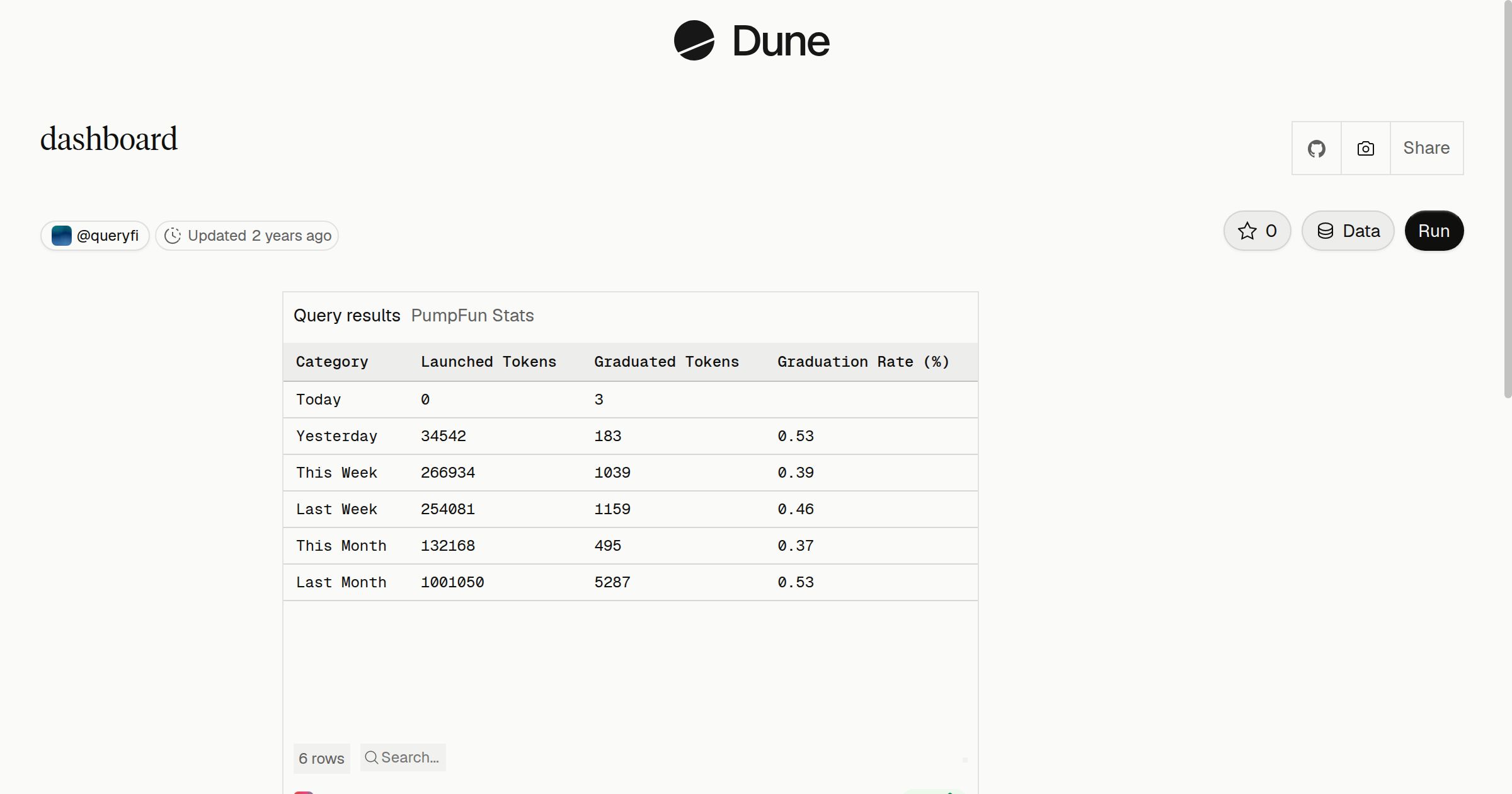Viewport: 1512px width, 794px height.
Task: Click the 0.46 graduation rate cell
Action: coord(796,509)
